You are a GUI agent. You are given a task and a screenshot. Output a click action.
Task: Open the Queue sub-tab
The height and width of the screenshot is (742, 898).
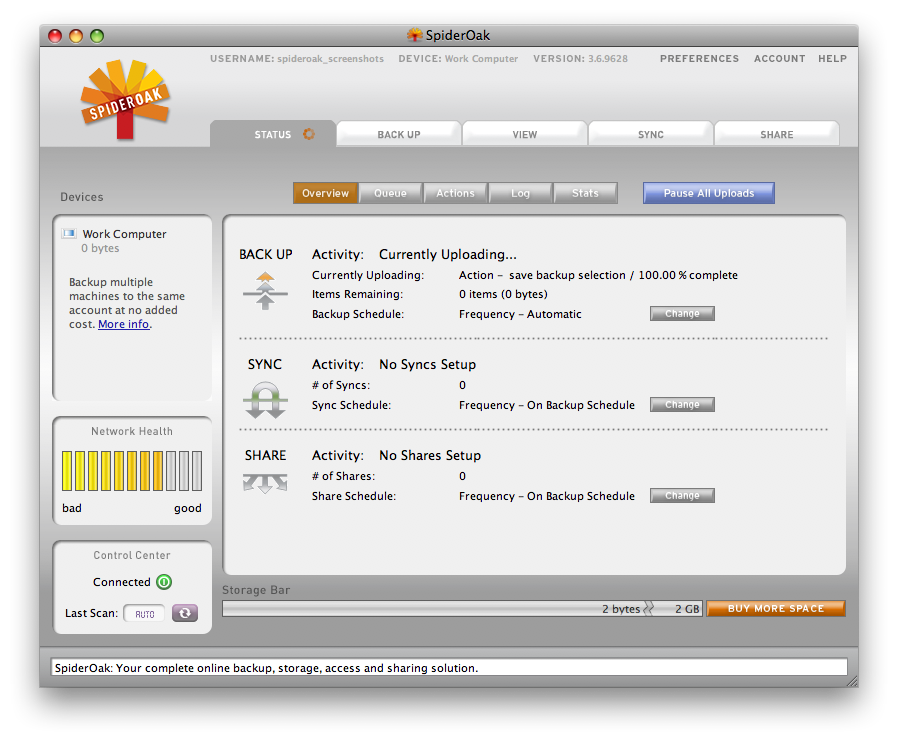coord(390,193)
